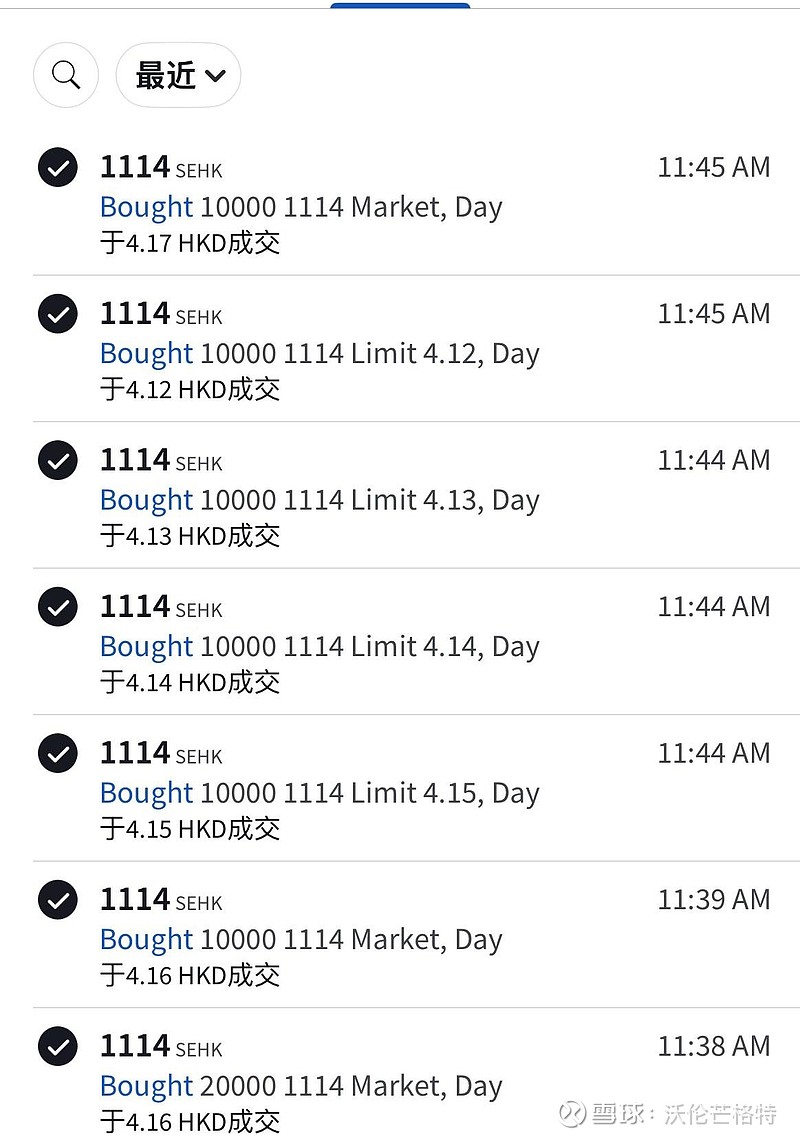Tap the checkmark icon of the 11:39 AM order

click(58, 900)
